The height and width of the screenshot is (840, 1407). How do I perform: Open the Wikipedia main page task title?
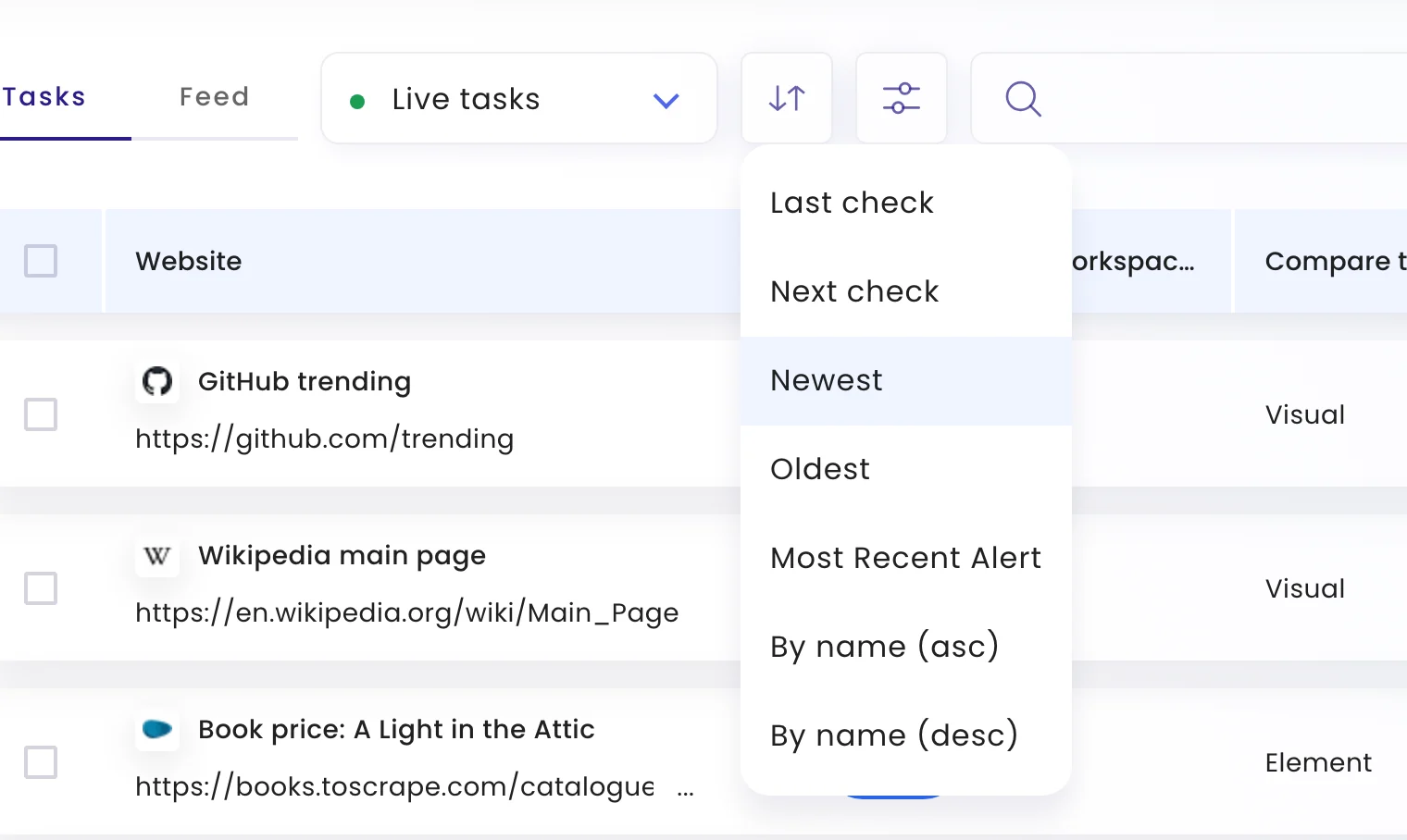click(342, 555)
